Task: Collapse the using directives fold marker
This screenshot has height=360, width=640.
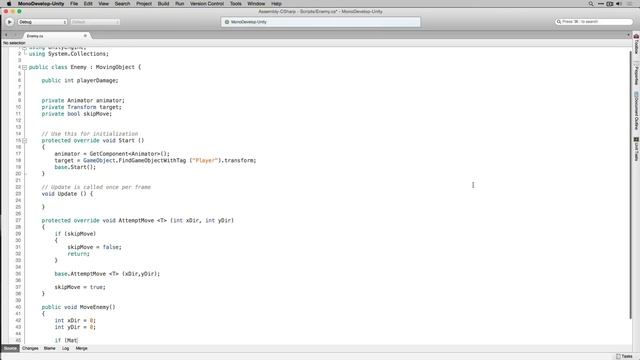Action: (24, 48)
